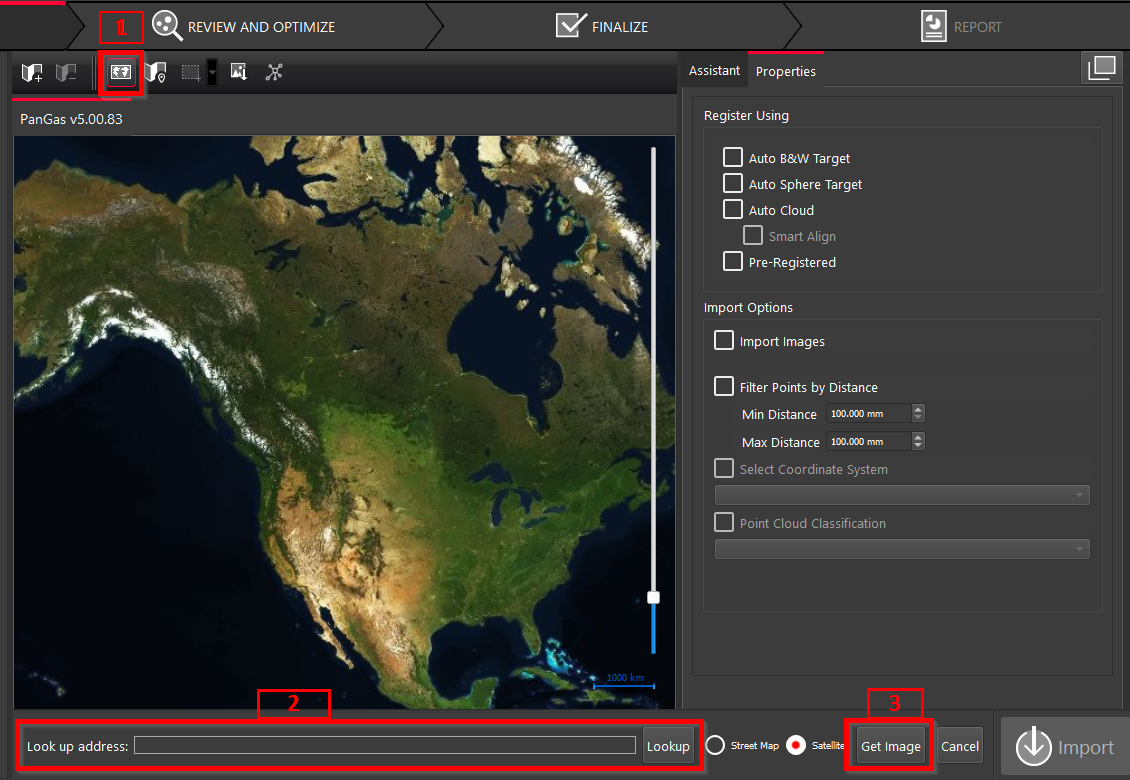Screen dimensions: 1130x780
Task: Switch to the Assistant tab
Action: [714, 71]
